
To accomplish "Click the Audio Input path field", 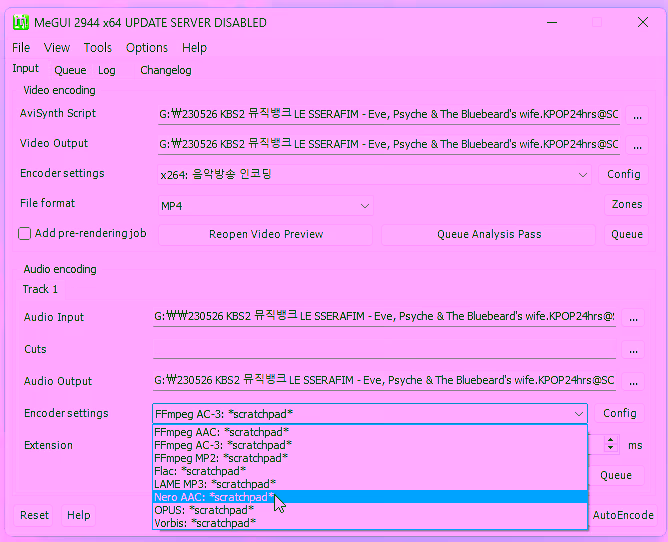I will click(384, 317).
